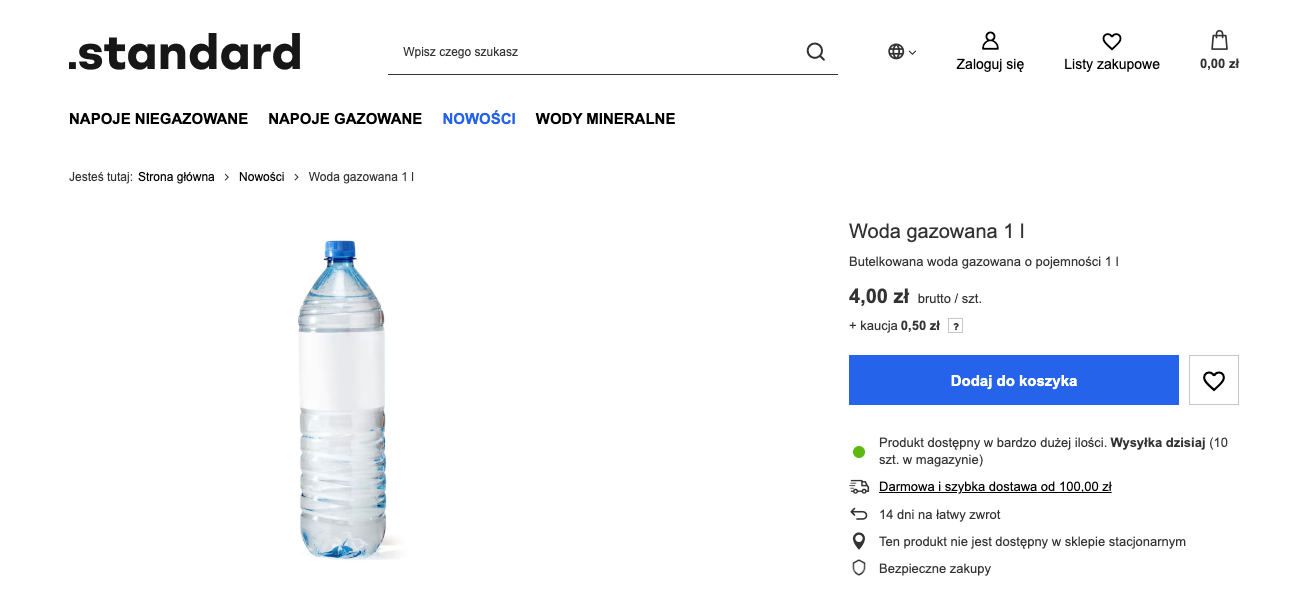Click the Zaloguj się user icon
1316x612 pixels.
(990, 41)
